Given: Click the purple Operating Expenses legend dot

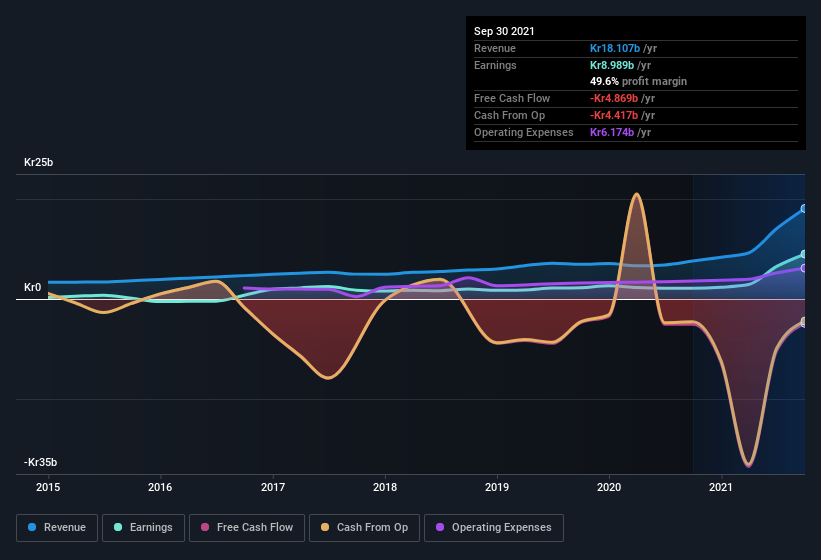Looking at the screenshot, I should [440, 527].
